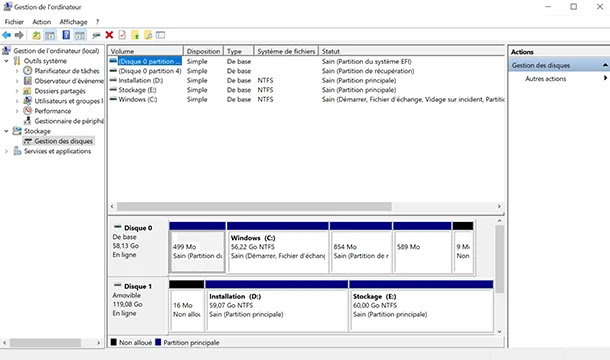Click the disk map vertical scrollbar down arrow

500,332
